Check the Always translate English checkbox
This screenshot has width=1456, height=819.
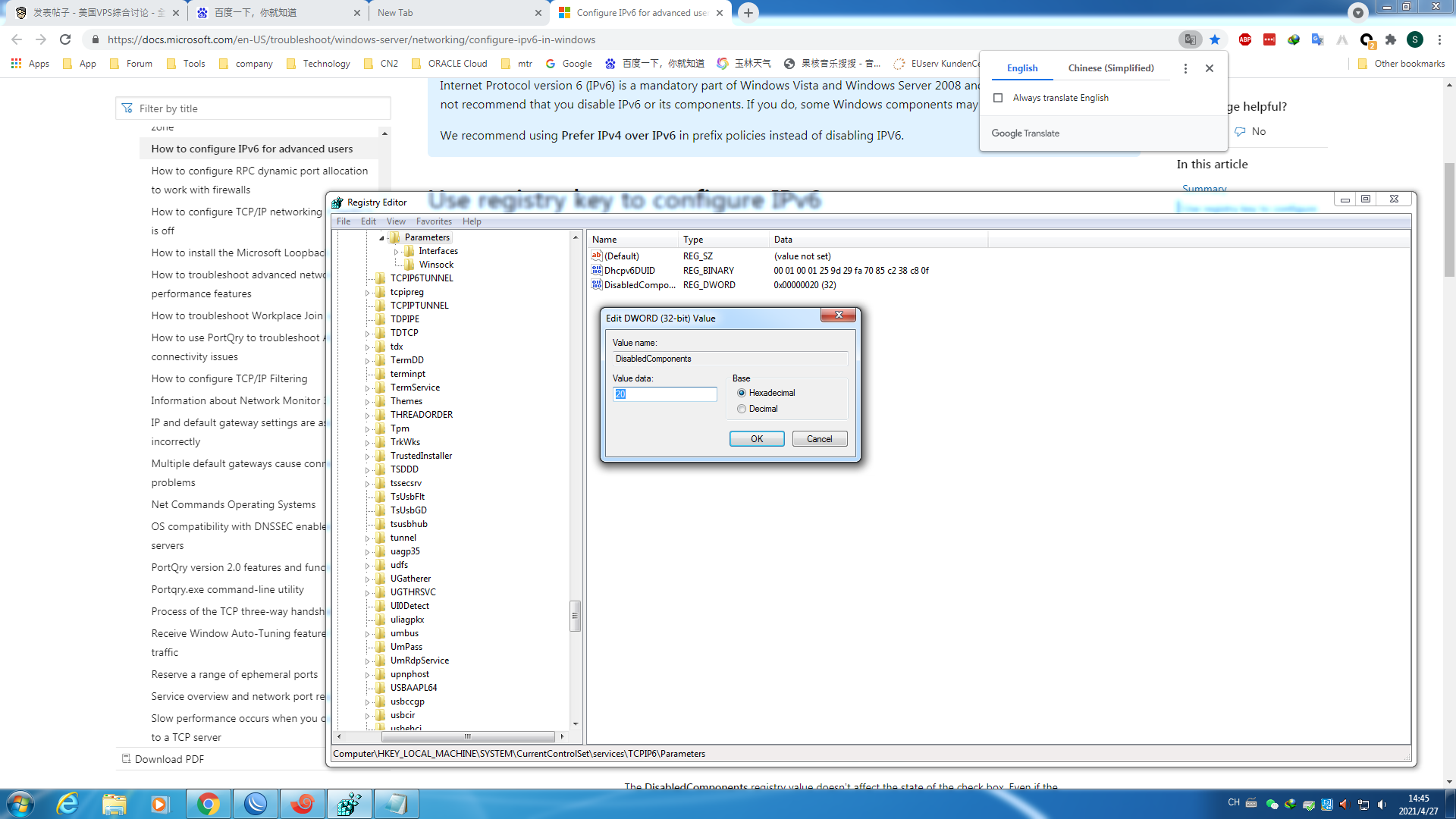[998, 98]
